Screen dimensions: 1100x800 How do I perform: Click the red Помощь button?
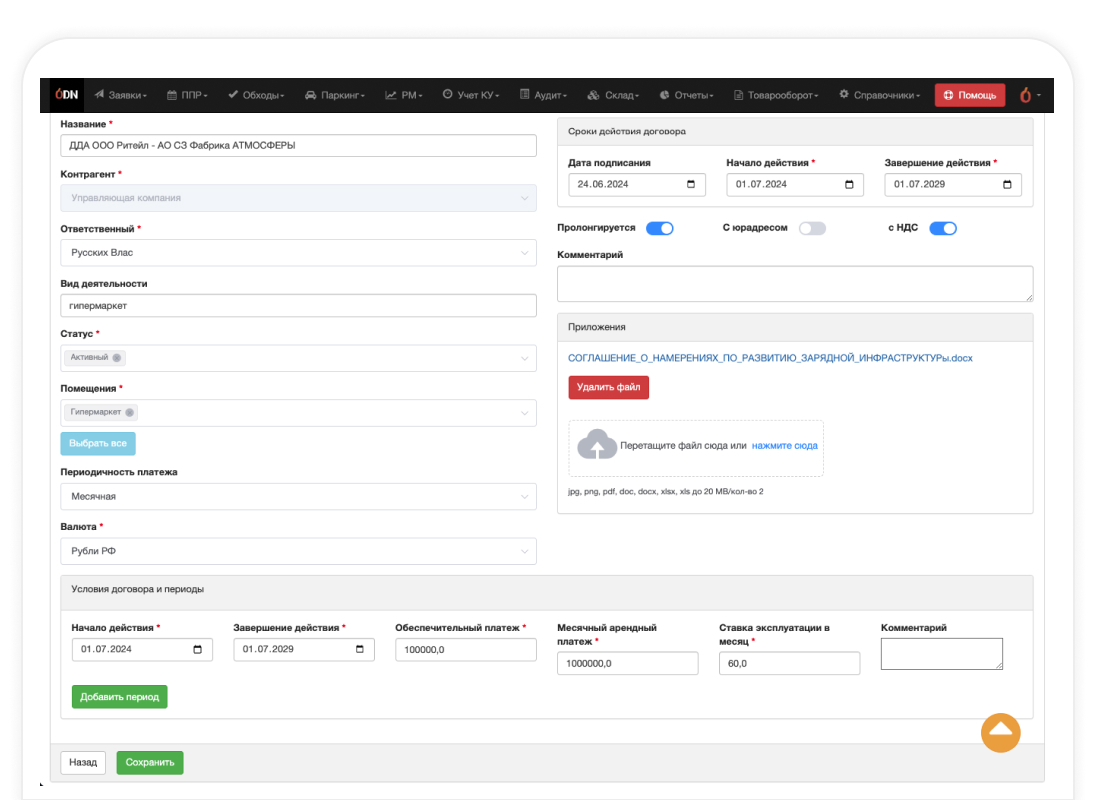(x=970, y=95)
